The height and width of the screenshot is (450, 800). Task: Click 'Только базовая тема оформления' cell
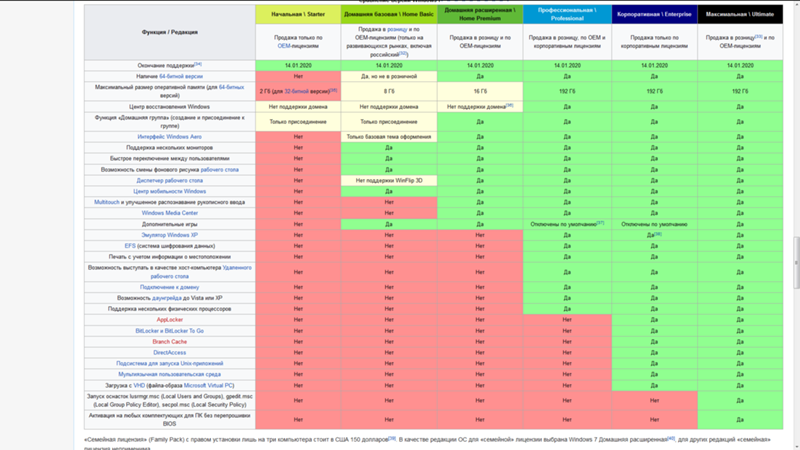[x=389, y=137]
